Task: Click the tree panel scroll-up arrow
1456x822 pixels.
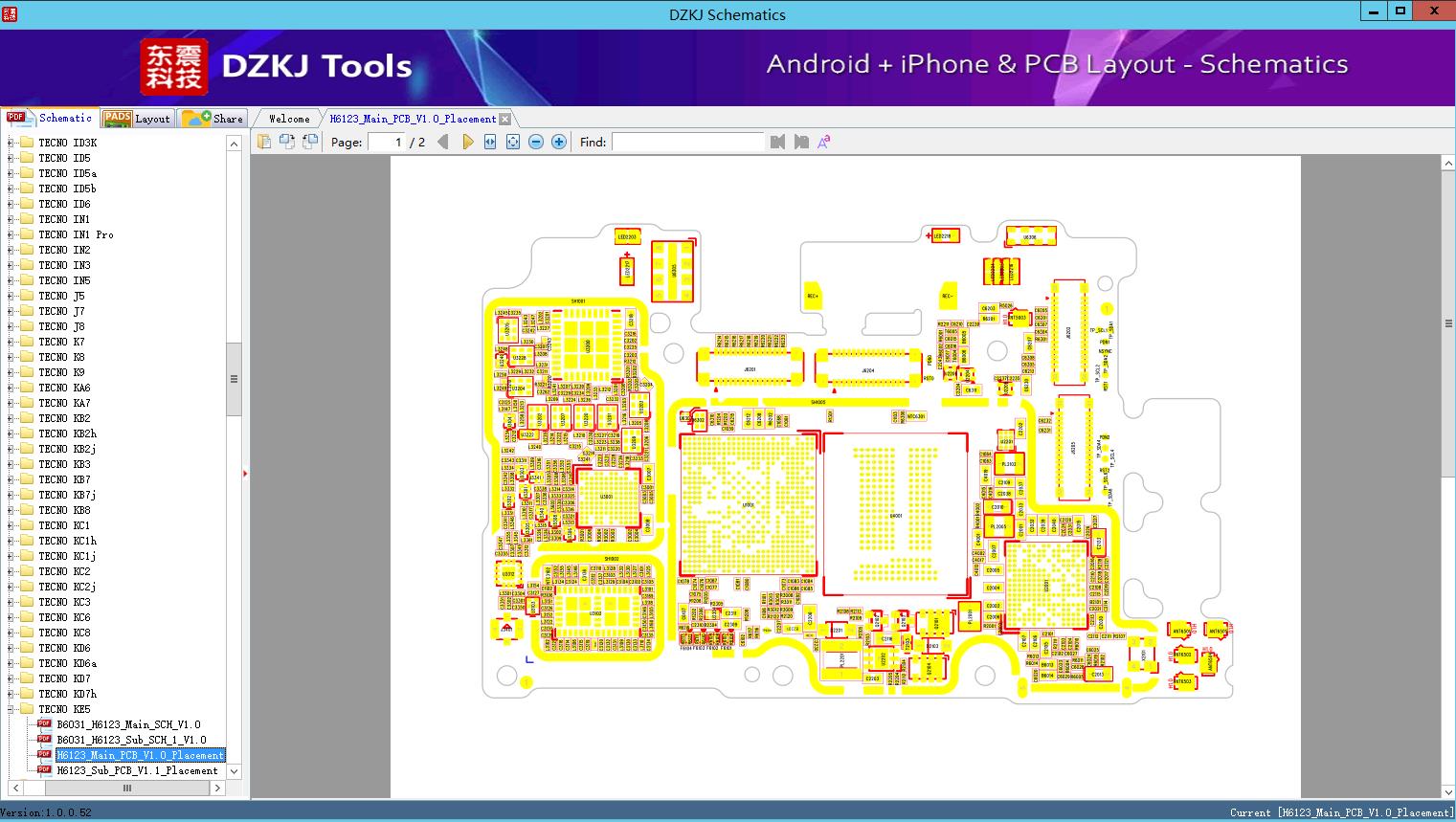Action: (234, 143)
